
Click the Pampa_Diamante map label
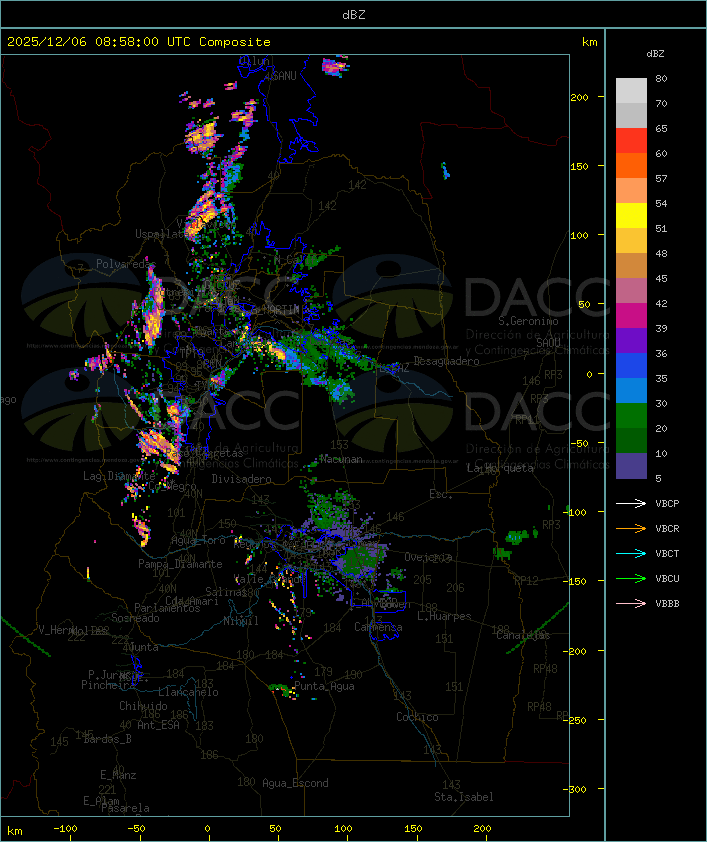click(180, 564)
